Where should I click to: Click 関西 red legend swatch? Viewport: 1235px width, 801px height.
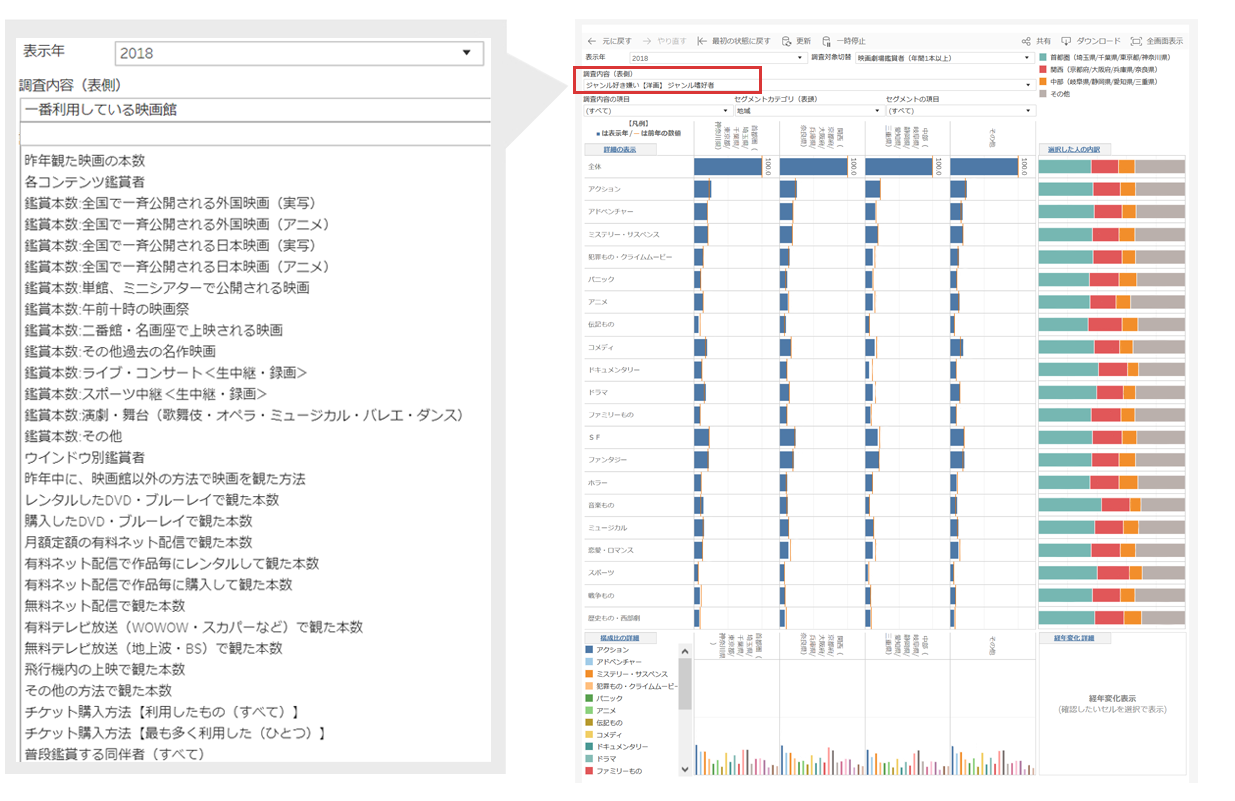pyautogui.click(x=1044, y=70)
